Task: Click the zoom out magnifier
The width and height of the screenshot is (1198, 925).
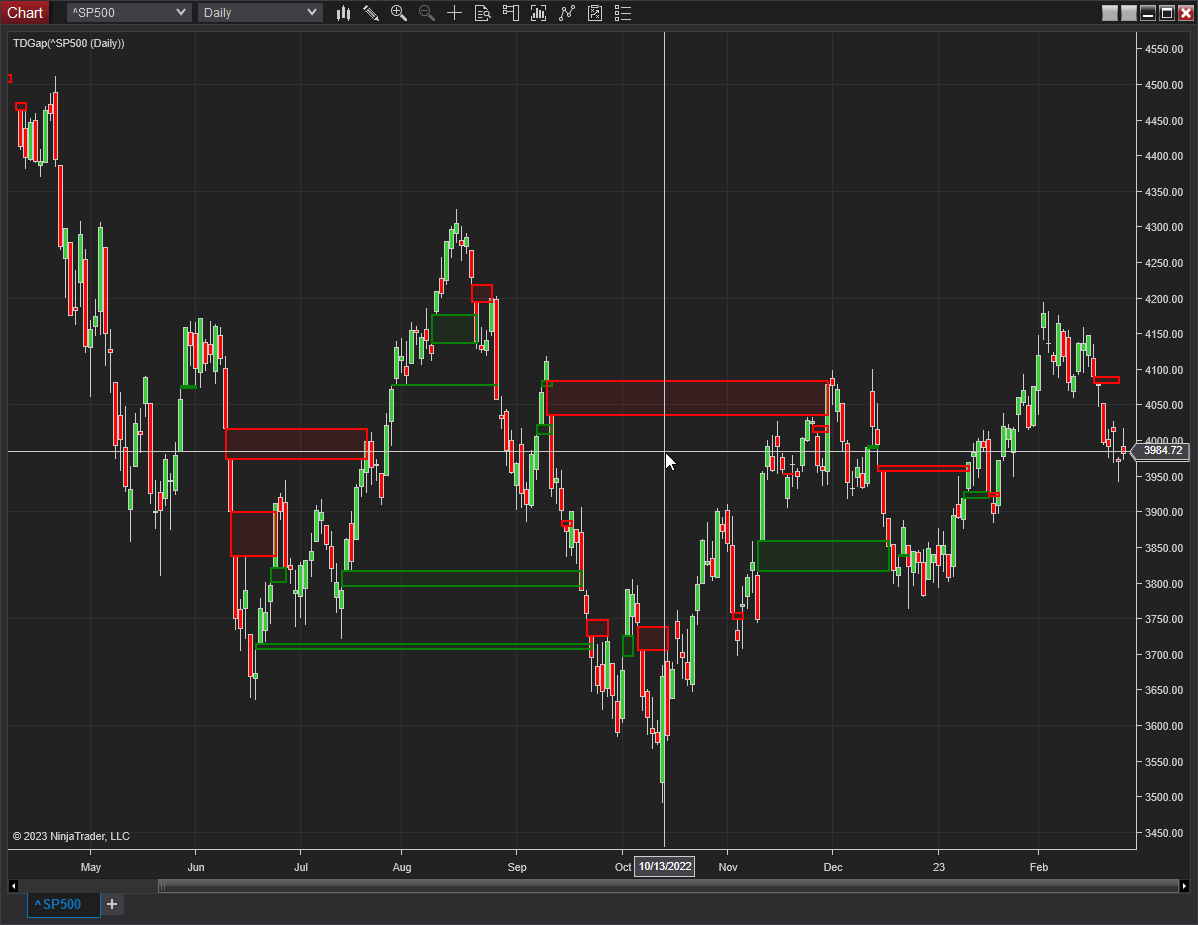Action: [x=426, y=13]
